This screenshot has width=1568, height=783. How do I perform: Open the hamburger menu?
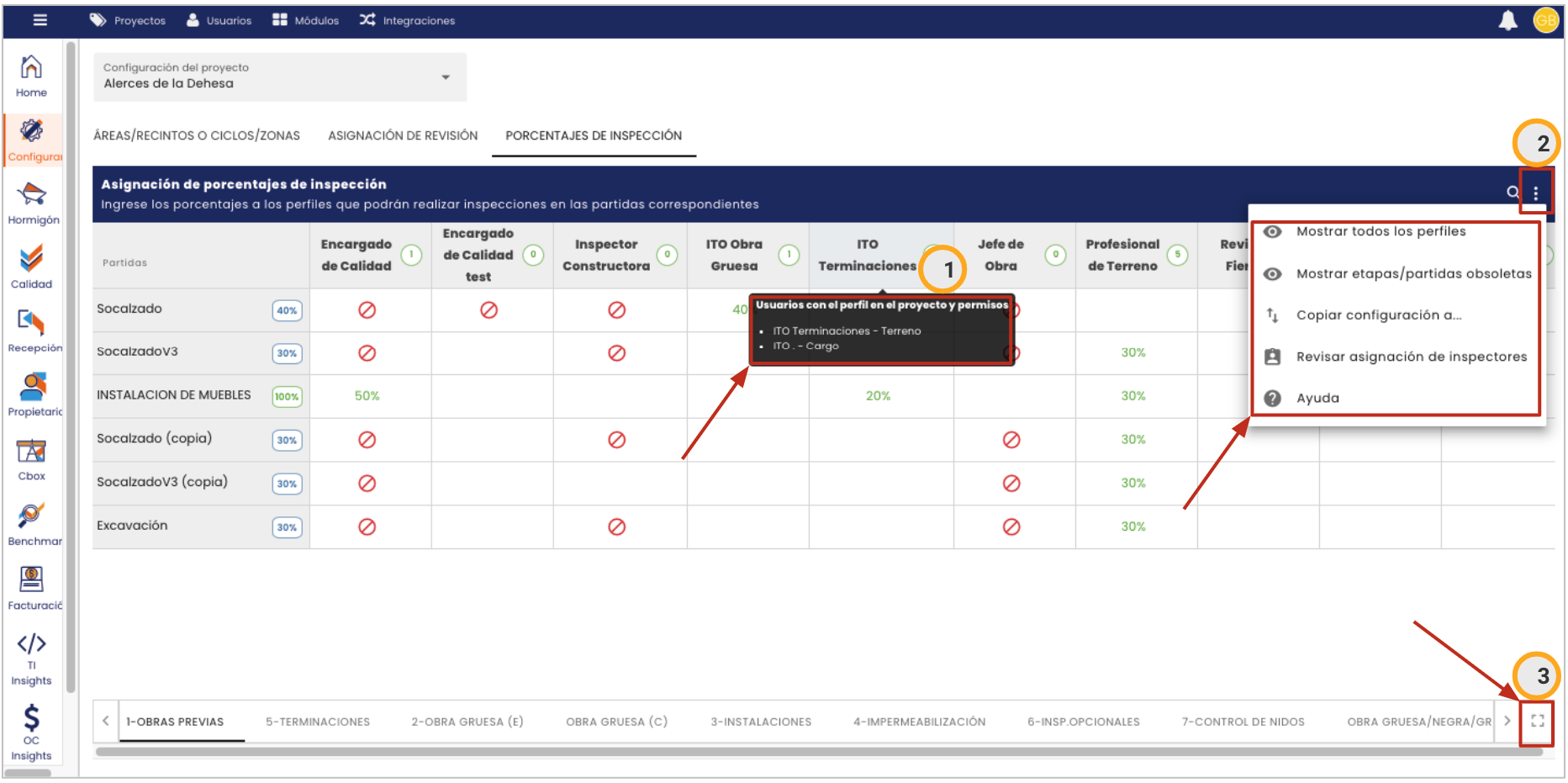tap(40, 20)
